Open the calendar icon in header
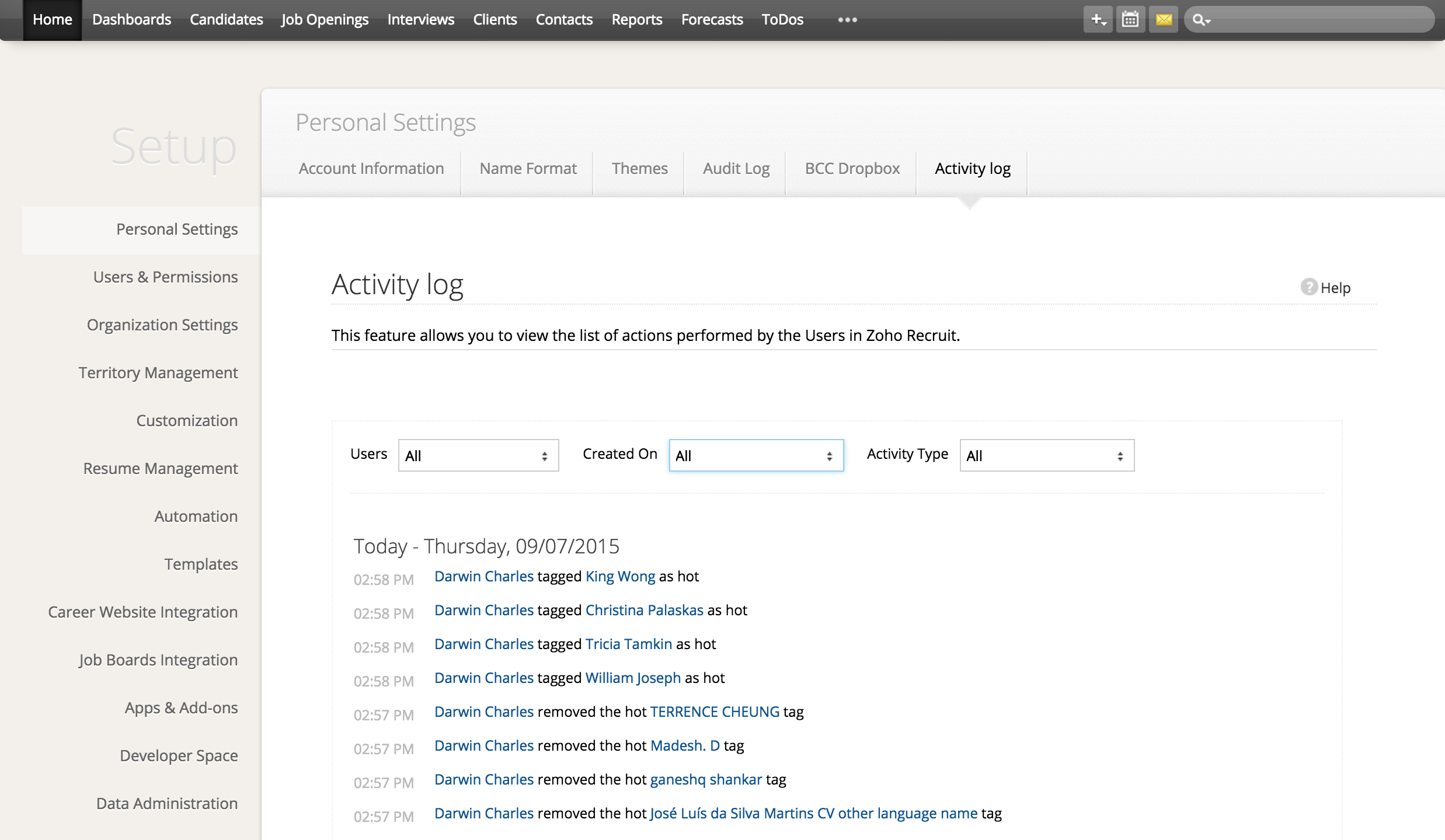 [1130, 20]
